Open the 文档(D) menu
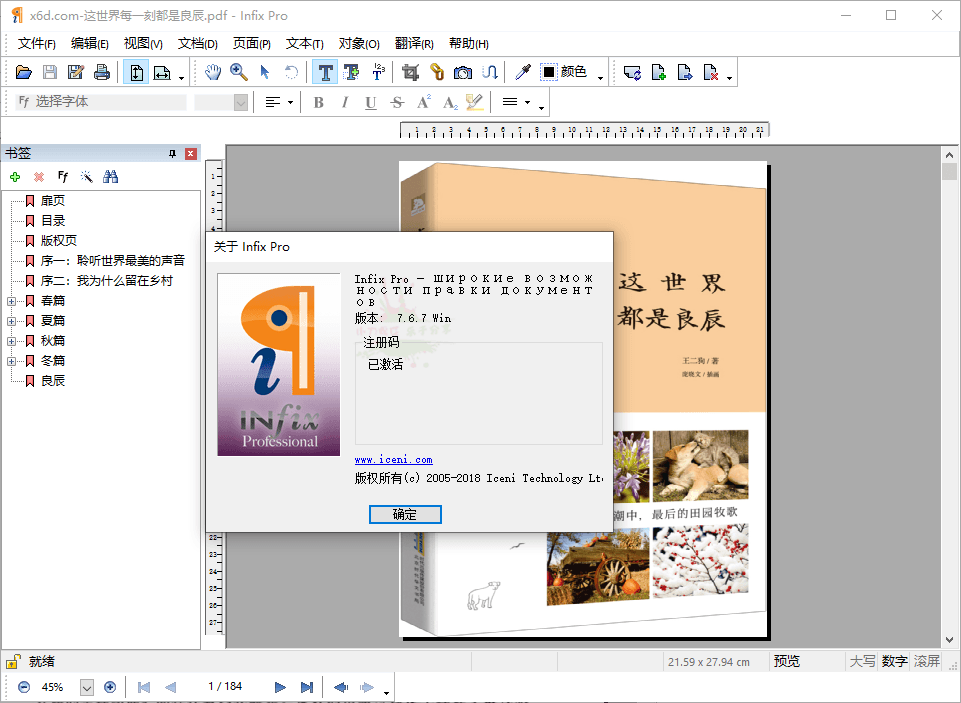Image resolution: width=961 pixels, height=703 pixels. (x=198, y=43)
